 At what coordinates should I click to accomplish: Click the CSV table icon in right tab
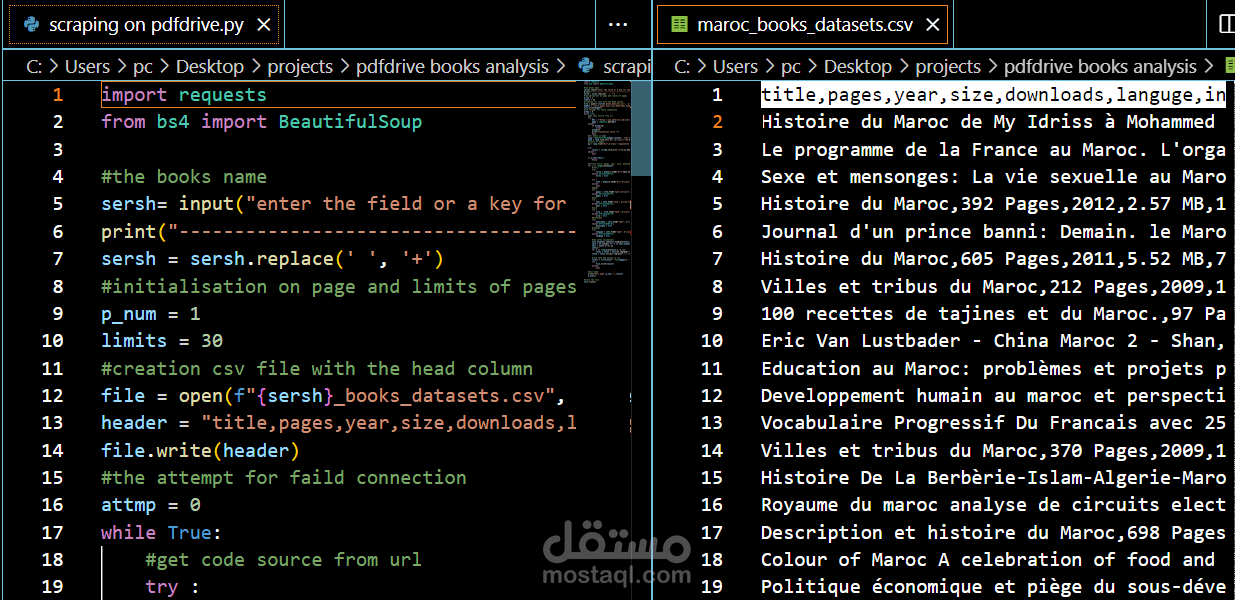[x=680, y=25]
